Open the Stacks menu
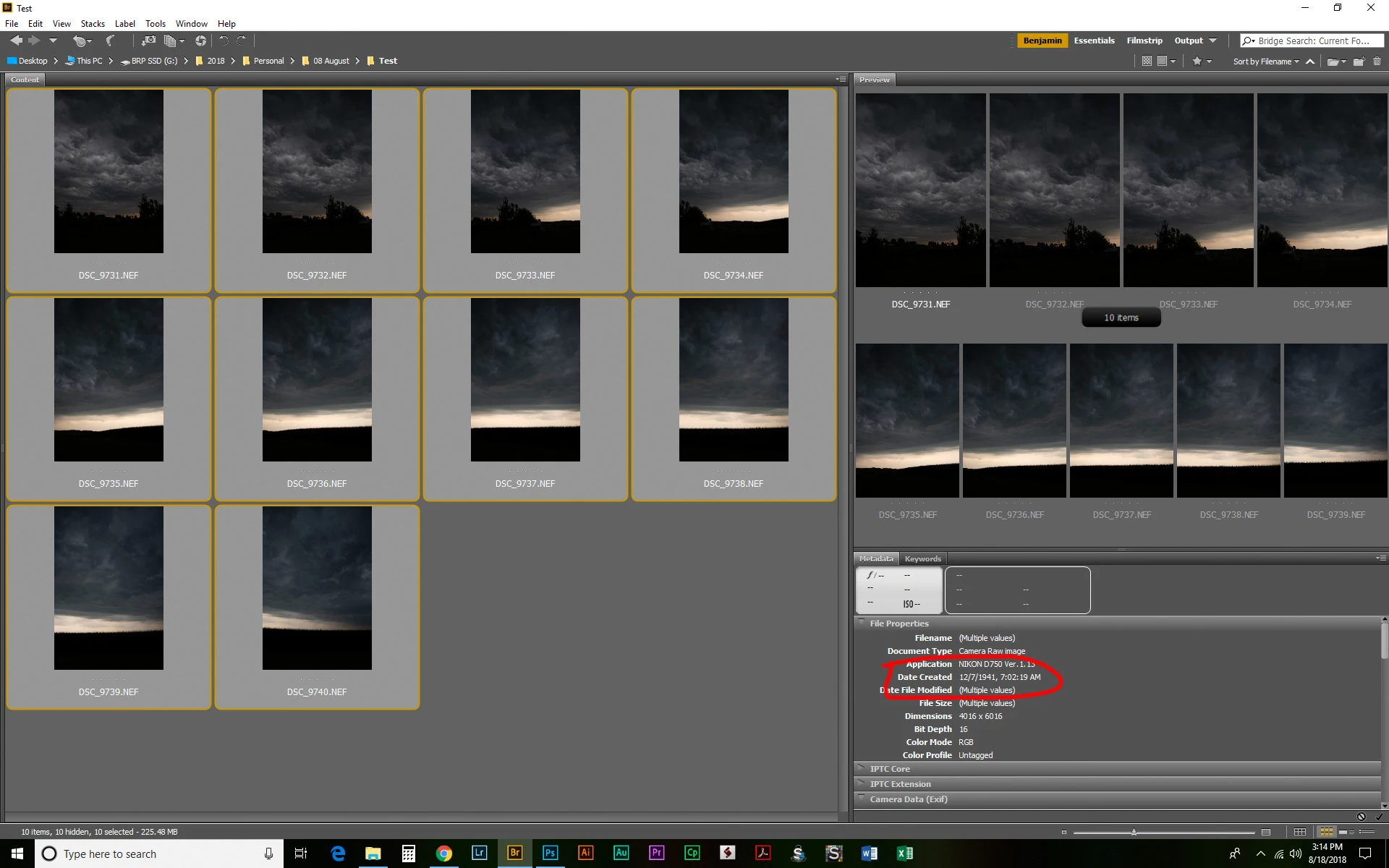Screen dimensions: 1389x868 tap(93, 24)
